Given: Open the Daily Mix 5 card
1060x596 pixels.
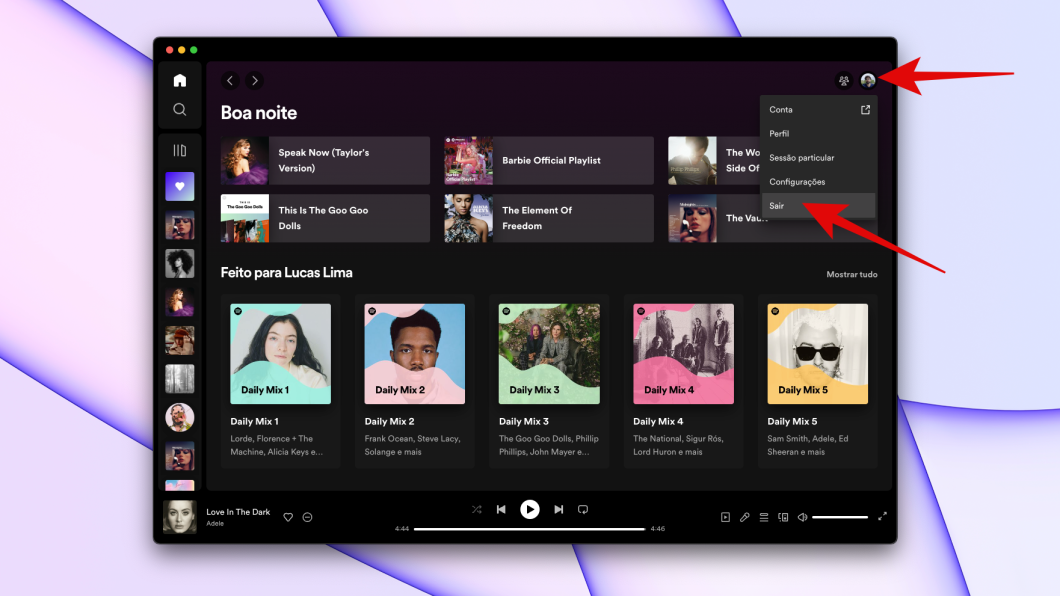Looking at the screenshot, I should point(817,381).
